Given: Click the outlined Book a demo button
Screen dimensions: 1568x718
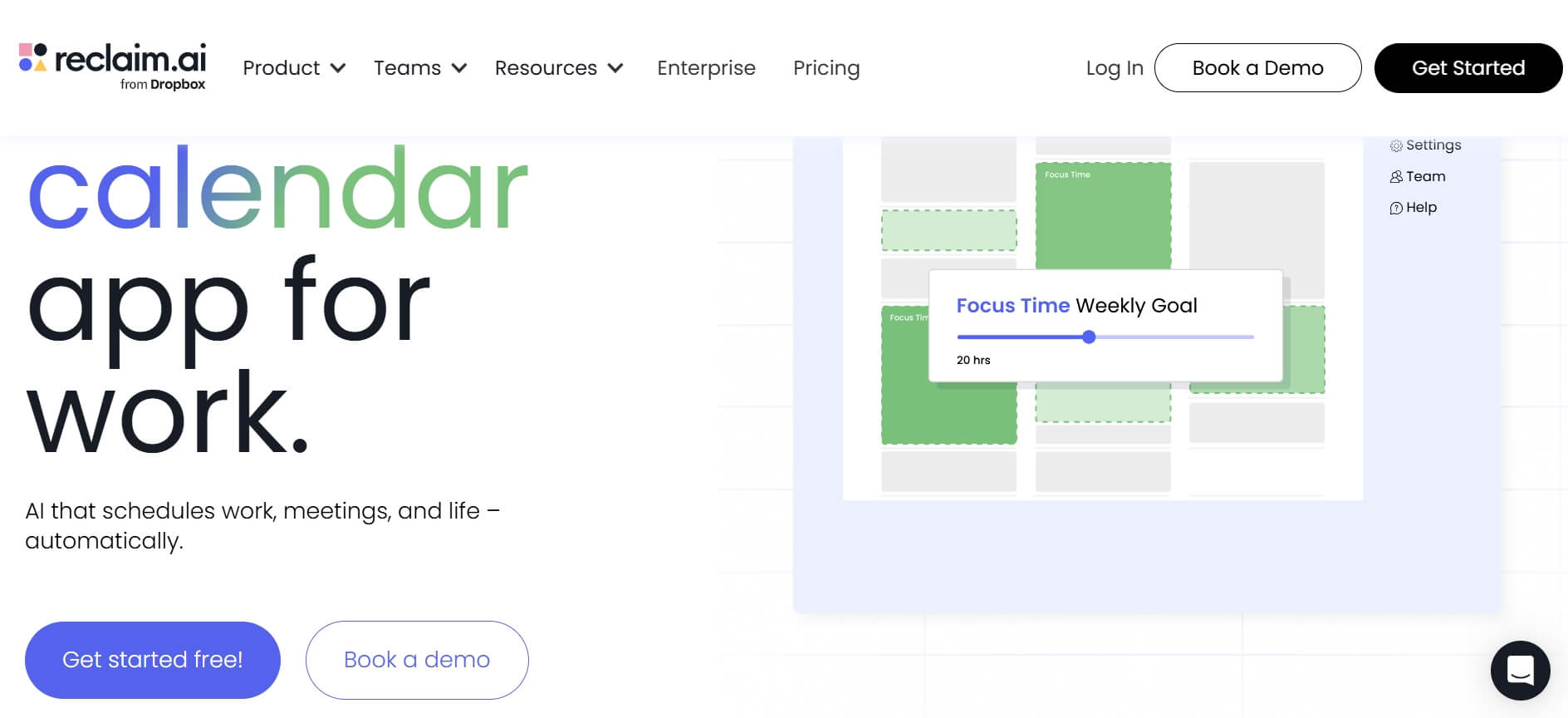Looking at the screenshot, I should tap(417, 660).
